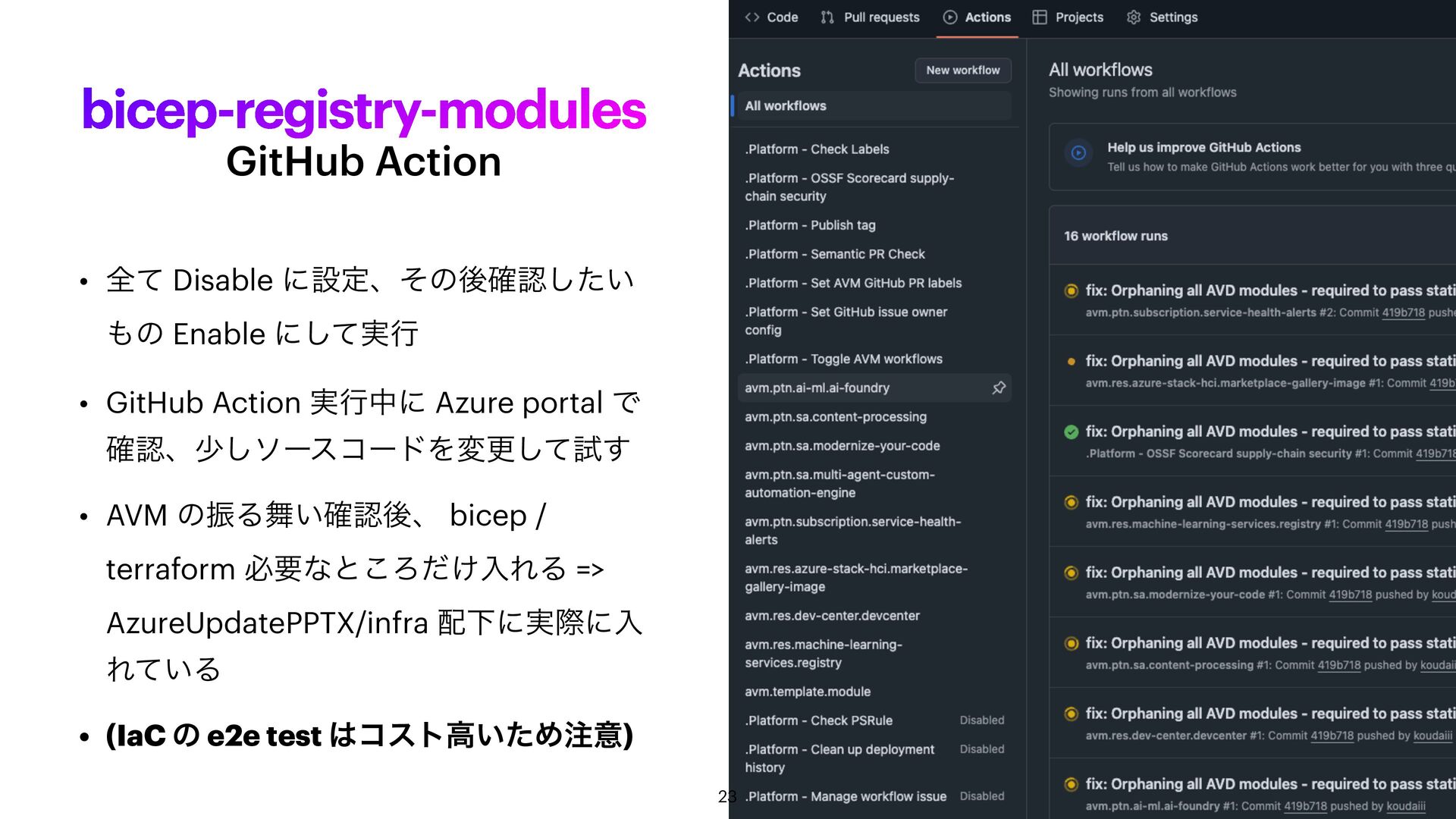Select the Actions tab
This screenshot has width=1456, height=819.
click(977, 17)
